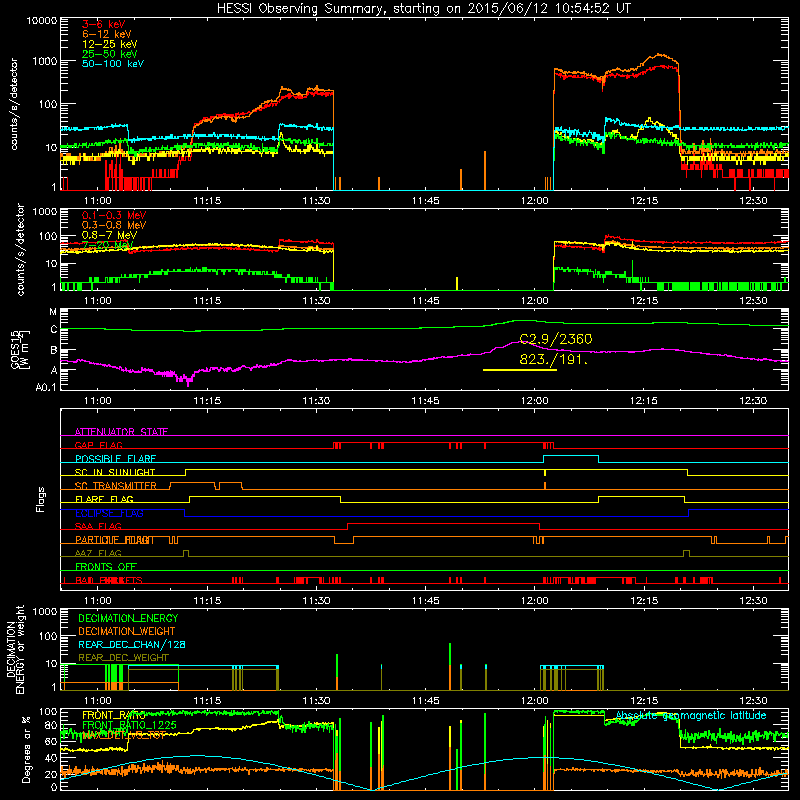Click the 12:15 tick under the Flags panel
The image size is (800, 800).
644,601
